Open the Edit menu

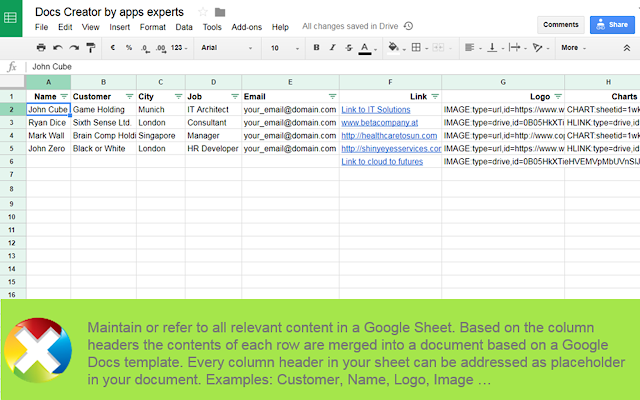65,27
